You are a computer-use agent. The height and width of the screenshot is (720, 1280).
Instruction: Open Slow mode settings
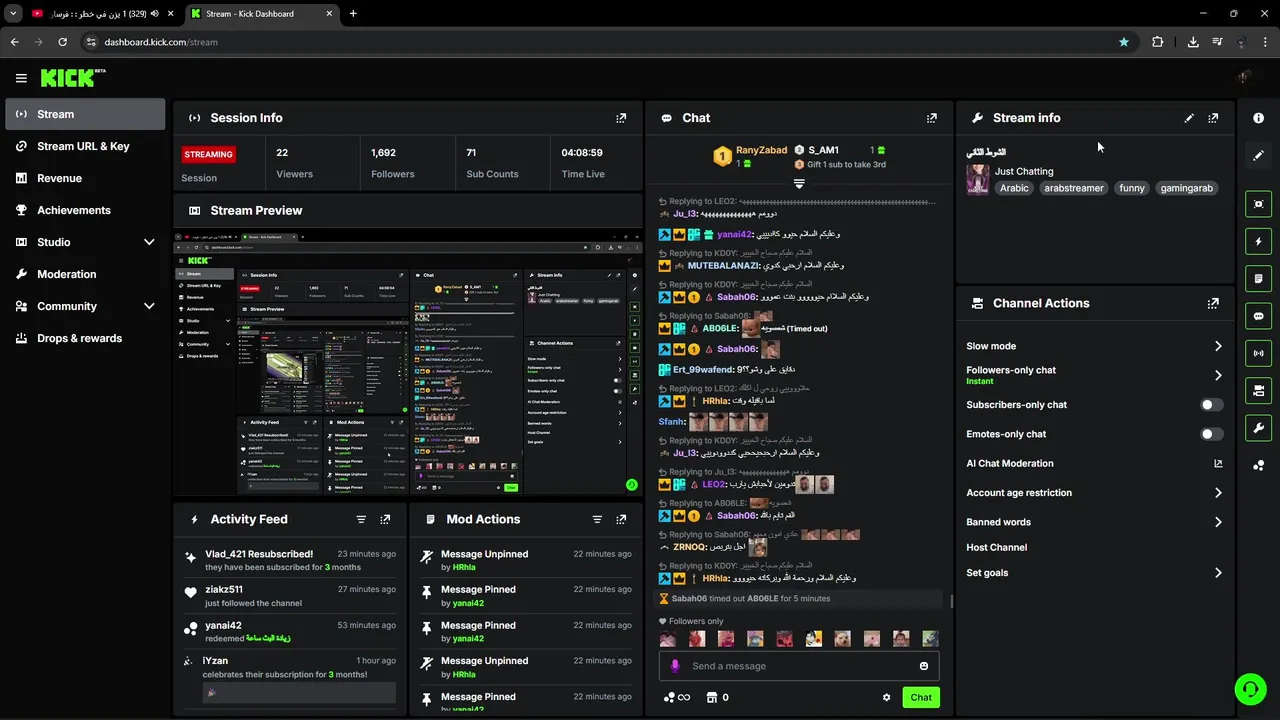click(1095, 346)
